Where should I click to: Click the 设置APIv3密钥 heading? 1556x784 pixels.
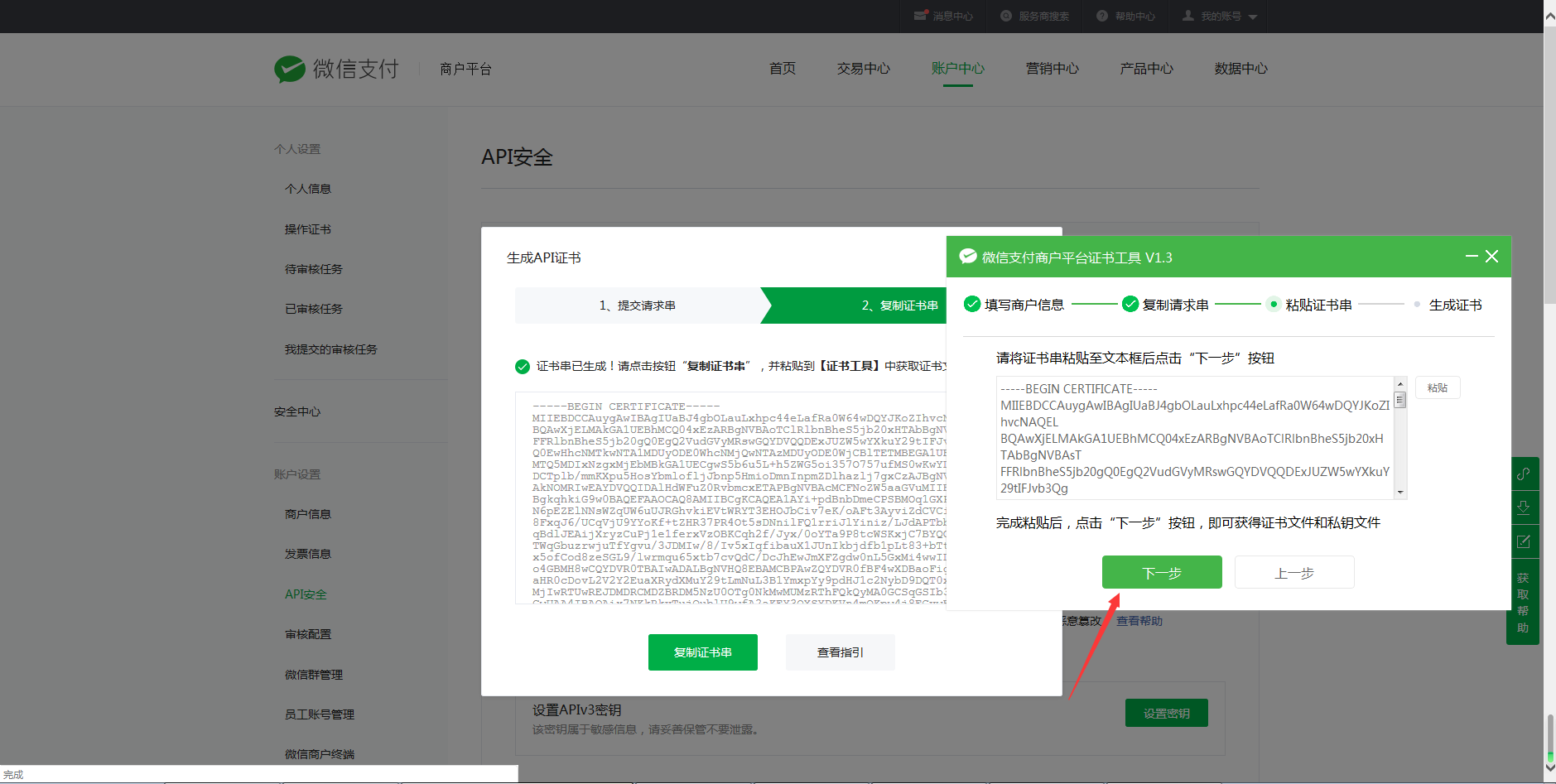point(577,710)
